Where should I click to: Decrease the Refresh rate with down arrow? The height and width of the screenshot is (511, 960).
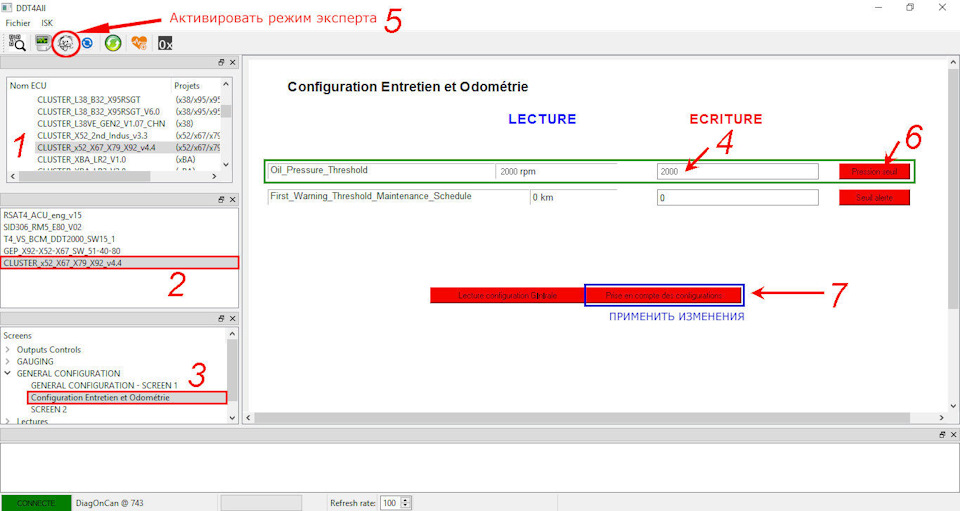(x=405, y=506)
